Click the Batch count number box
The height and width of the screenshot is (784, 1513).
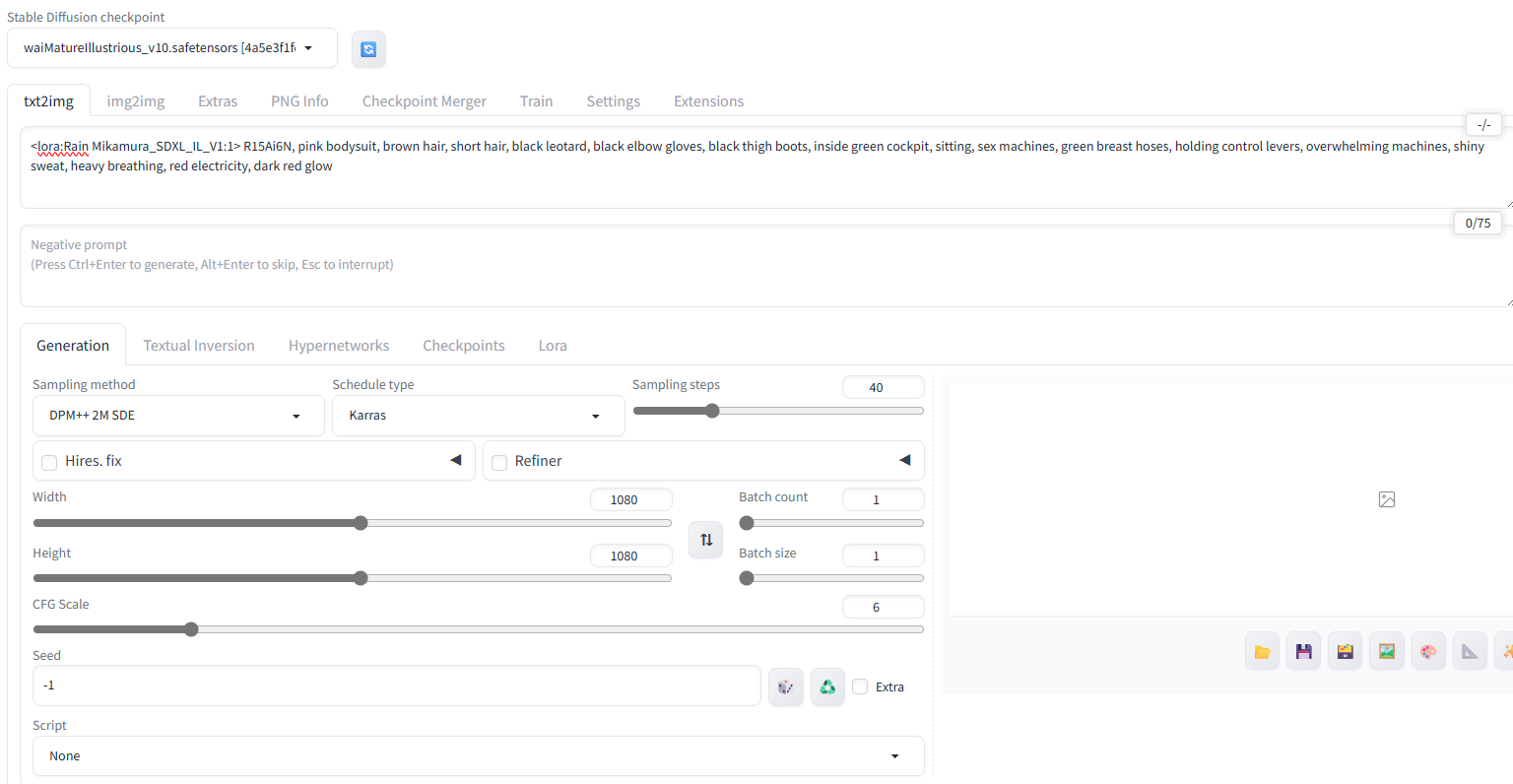884,499
